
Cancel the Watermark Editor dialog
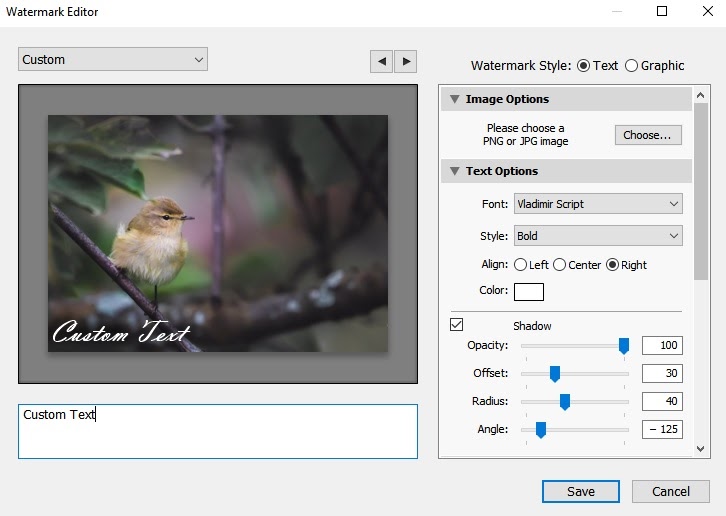point(670,491)
